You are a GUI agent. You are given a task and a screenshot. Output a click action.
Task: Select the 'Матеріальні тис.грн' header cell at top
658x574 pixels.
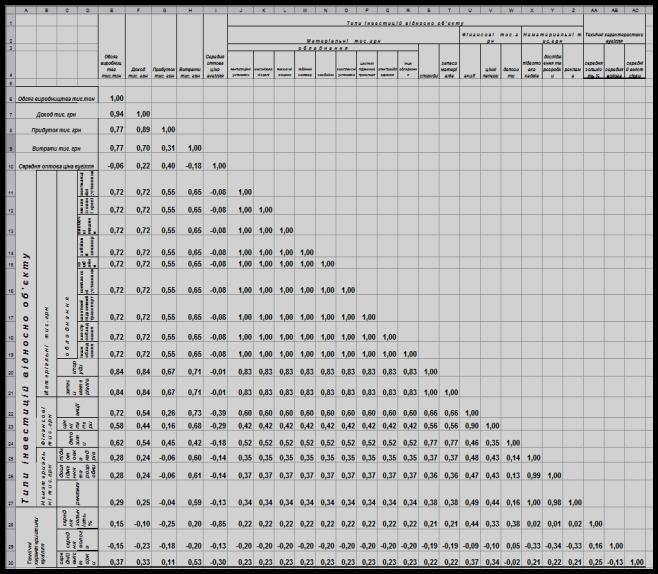[x=343, y=36]
